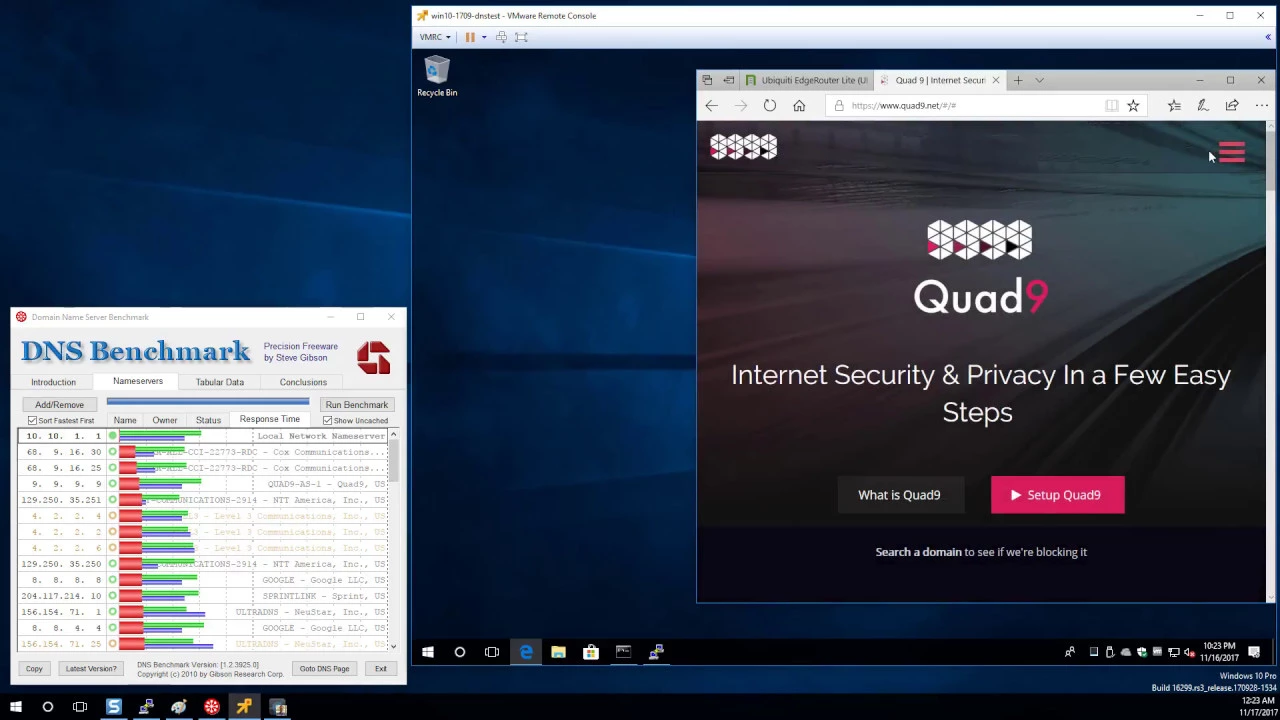
Task: Expand the pause button power options arrow
Action: pyautogui.click(x=484, y=37)
